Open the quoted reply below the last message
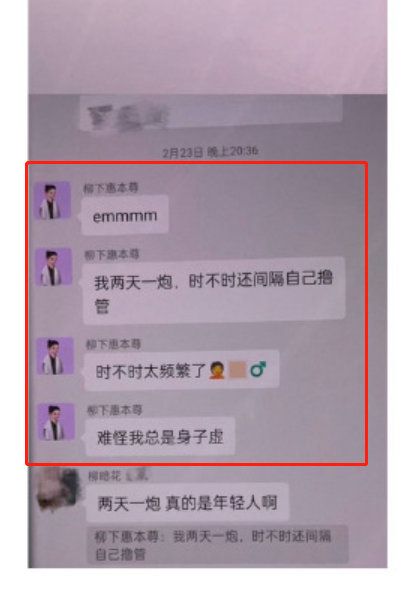This screenshot has width=407, height=589. [x=218, y=545]
